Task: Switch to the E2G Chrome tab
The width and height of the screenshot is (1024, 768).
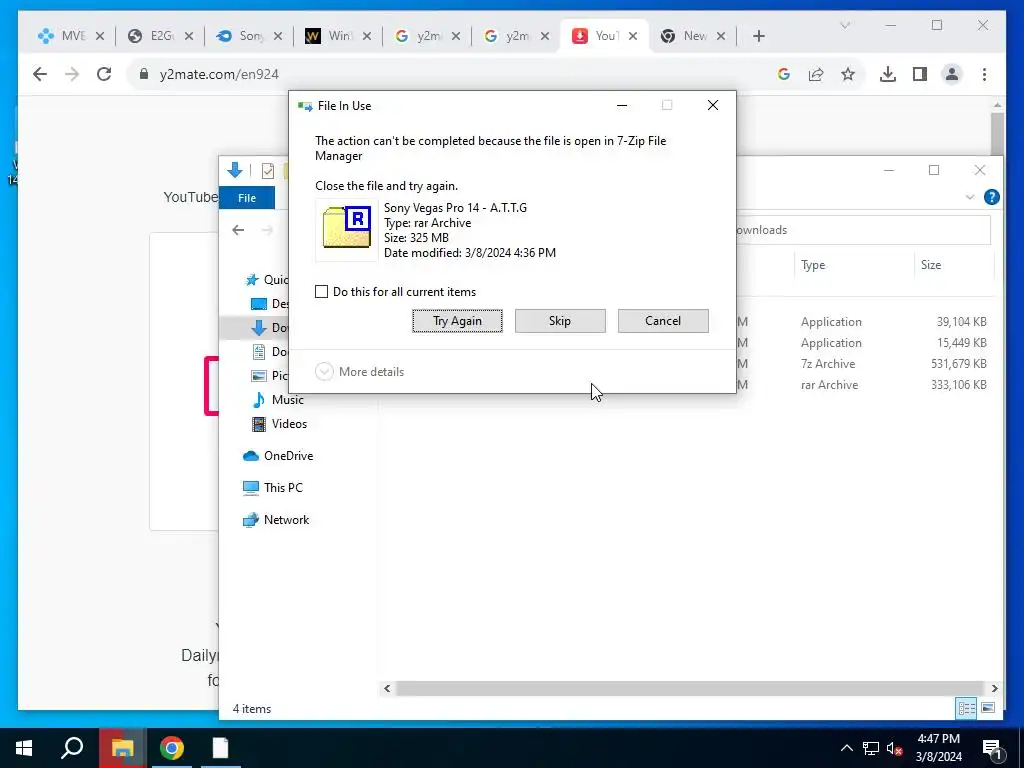Action: [x=160, y=36]
